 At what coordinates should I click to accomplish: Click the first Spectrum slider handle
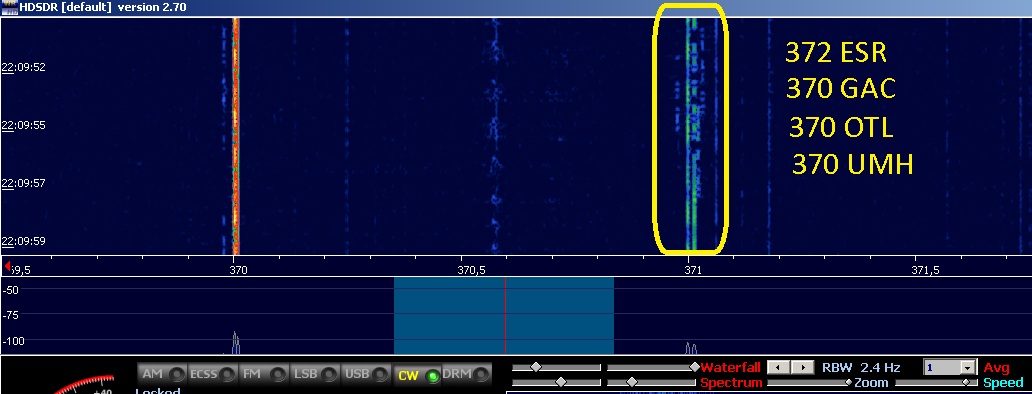(561, 382)
